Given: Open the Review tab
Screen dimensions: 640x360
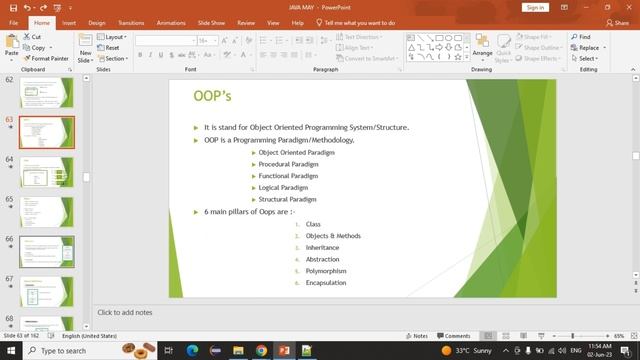Looking at the screenshot, I should click(x=246, y=23).
